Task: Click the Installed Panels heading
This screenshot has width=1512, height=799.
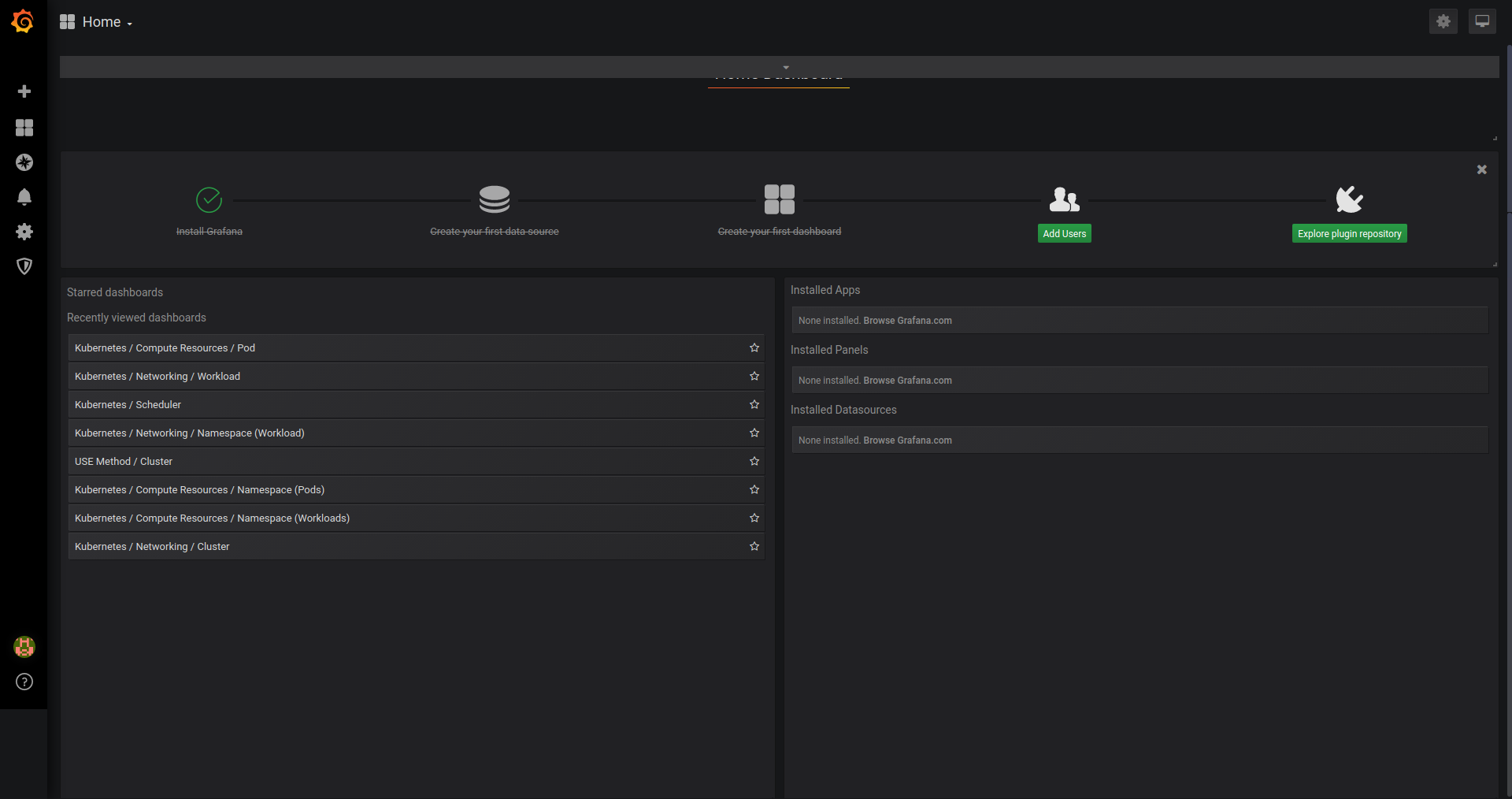Action: point(829,350)
